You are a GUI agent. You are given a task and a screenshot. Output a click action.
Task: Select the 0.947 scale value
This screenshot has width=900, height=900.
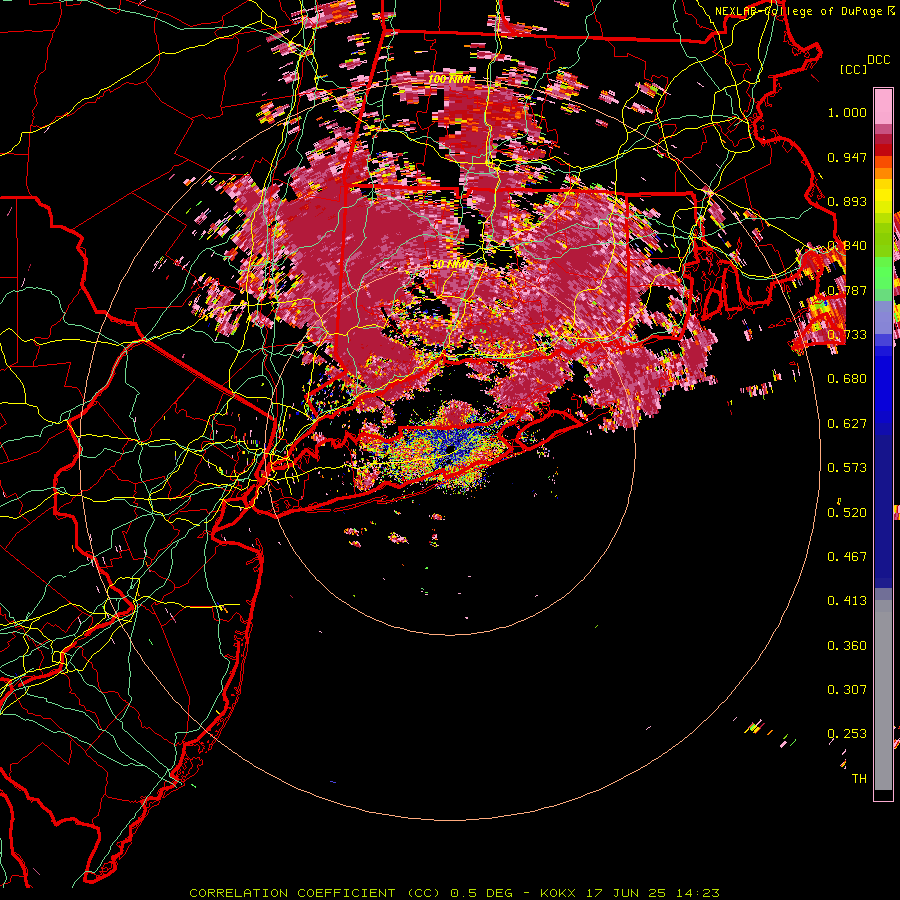847,157
